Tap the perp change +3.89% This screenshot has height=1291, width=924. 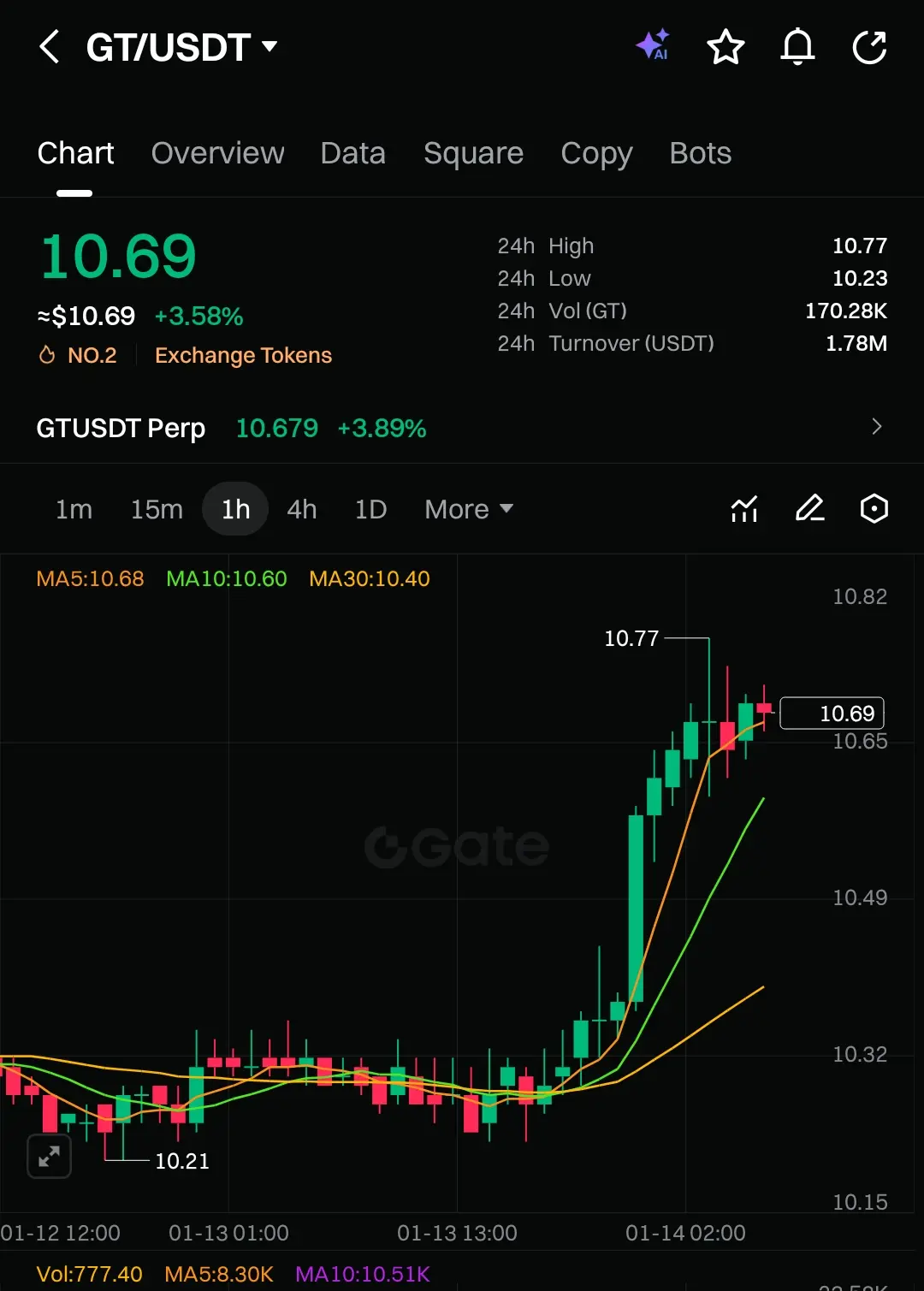382,428
